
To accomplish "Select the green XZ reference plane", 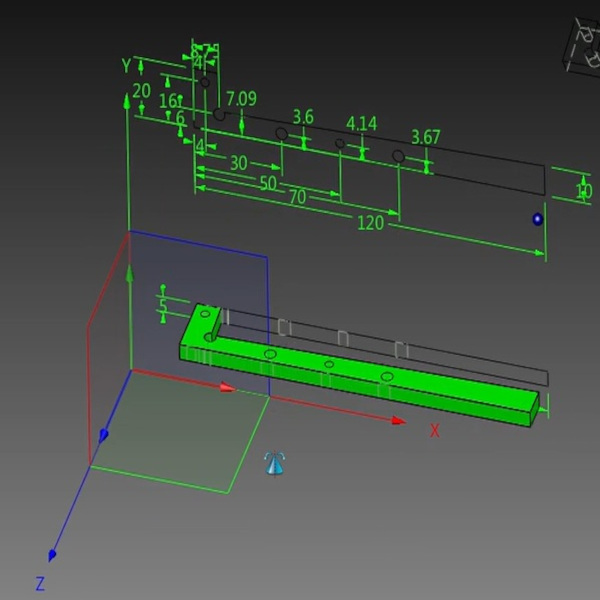I will coord(180,430).
